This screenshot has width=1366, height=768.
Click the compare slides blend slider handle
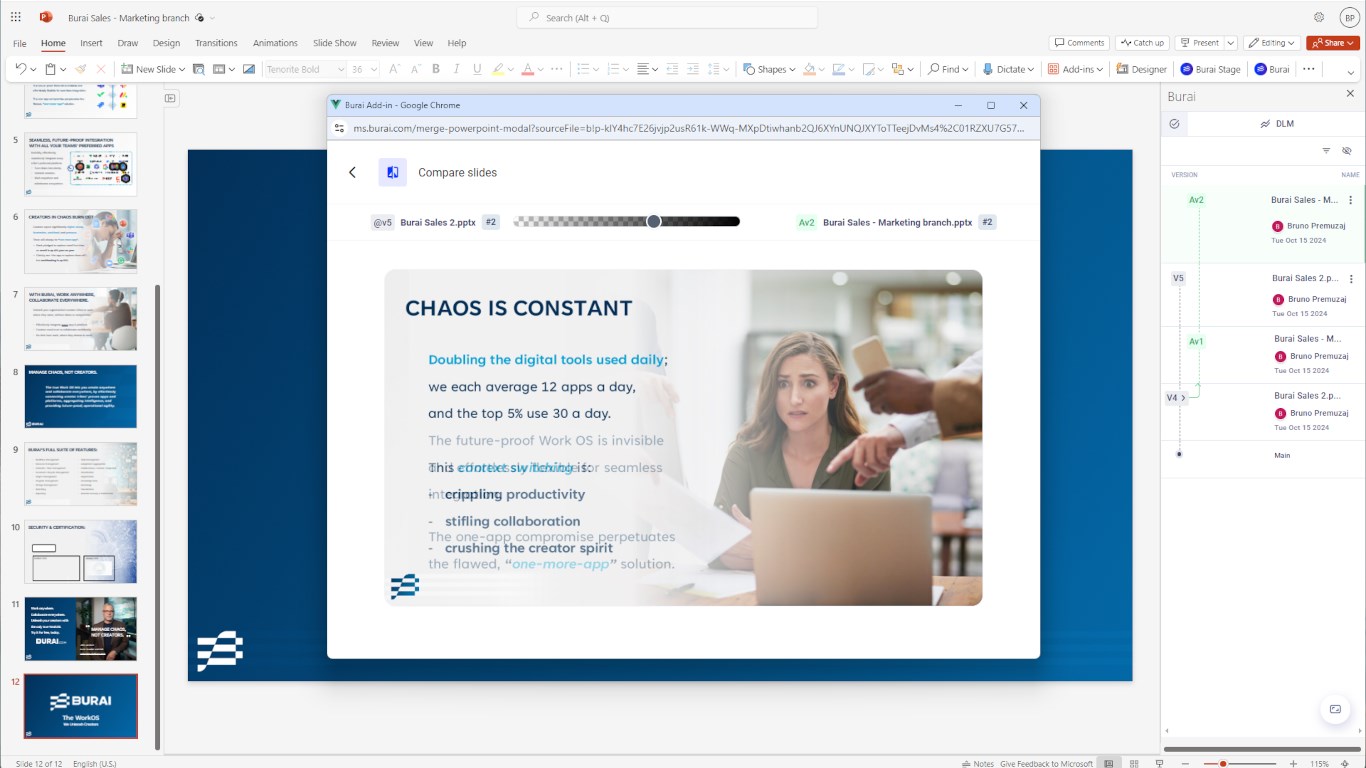pos(654,221)
